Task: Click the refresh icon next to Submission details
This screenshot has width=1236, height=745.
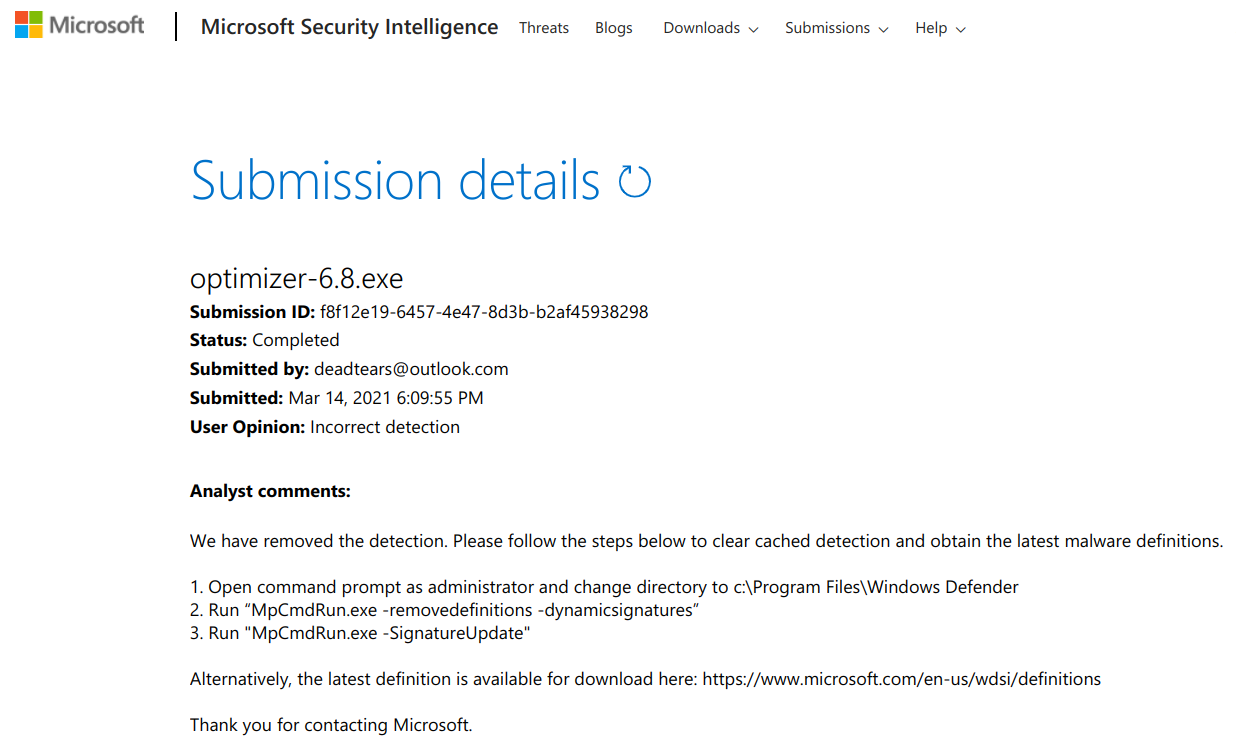Action: 637,180
